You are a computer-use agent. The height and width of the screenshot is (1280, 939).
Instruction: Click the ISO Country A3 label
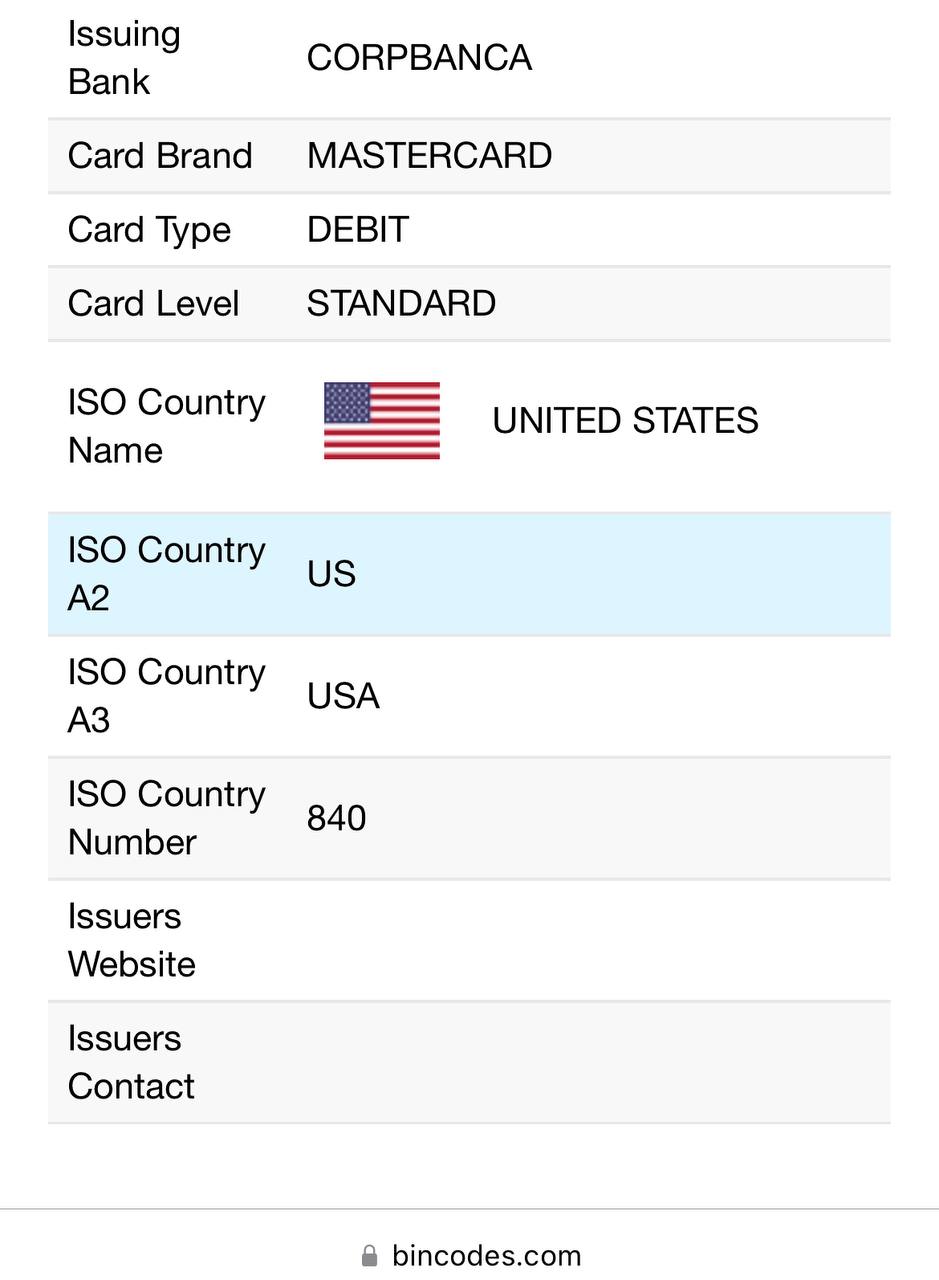pyautogui.click(x=167, y=696)
